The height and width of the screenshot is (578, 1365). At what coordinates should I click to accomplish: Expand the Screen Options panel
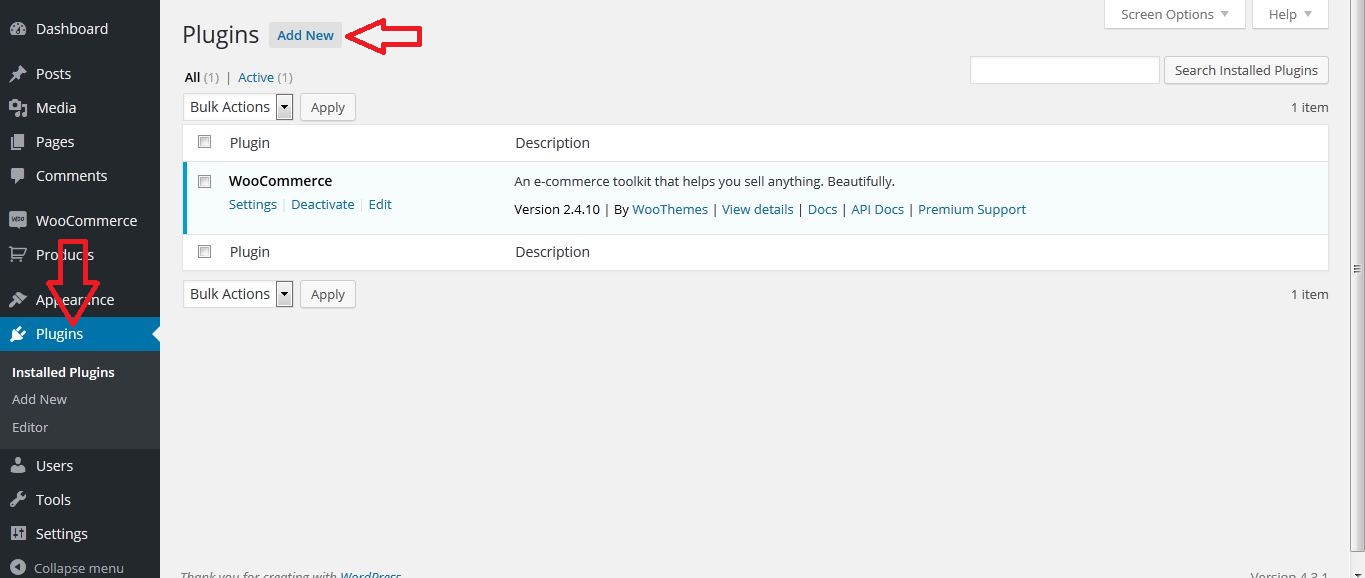point(1175,14)
